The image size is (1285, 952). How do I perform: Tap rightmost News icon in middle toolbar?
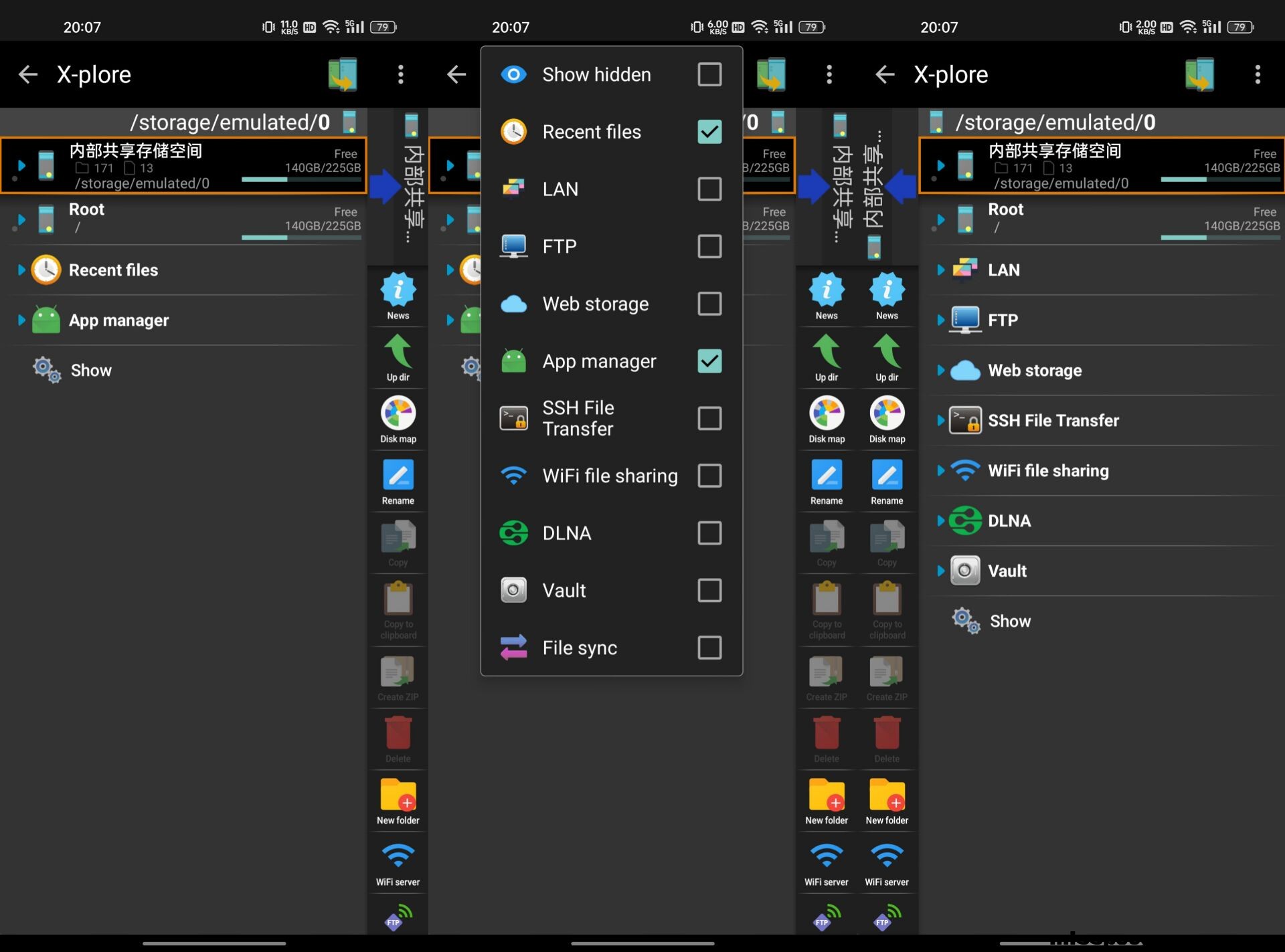point(887,296)
